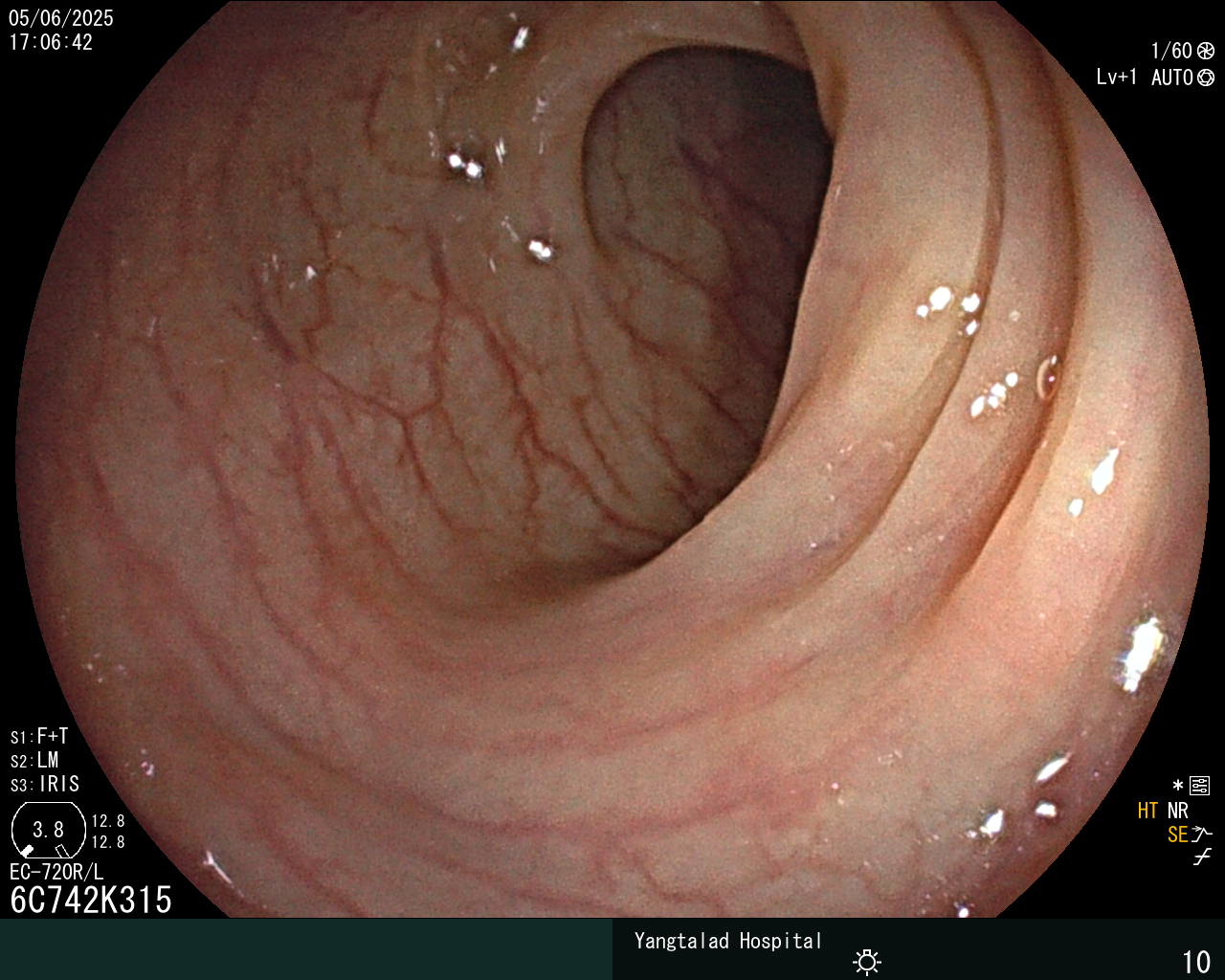Click the Lv+1 light level value

coord(1117,77)
